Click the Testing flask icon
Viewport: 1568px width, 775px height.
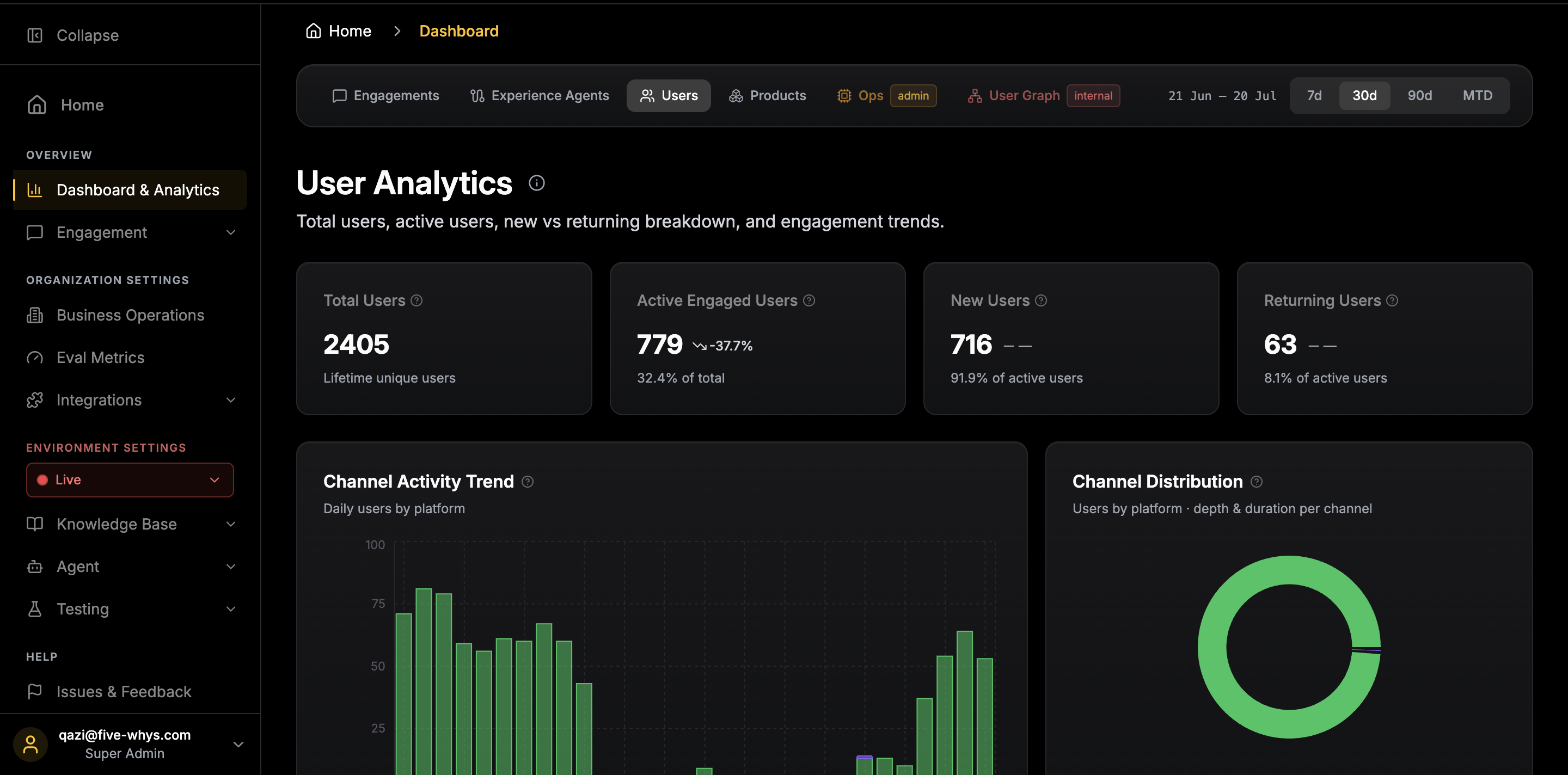35,609
